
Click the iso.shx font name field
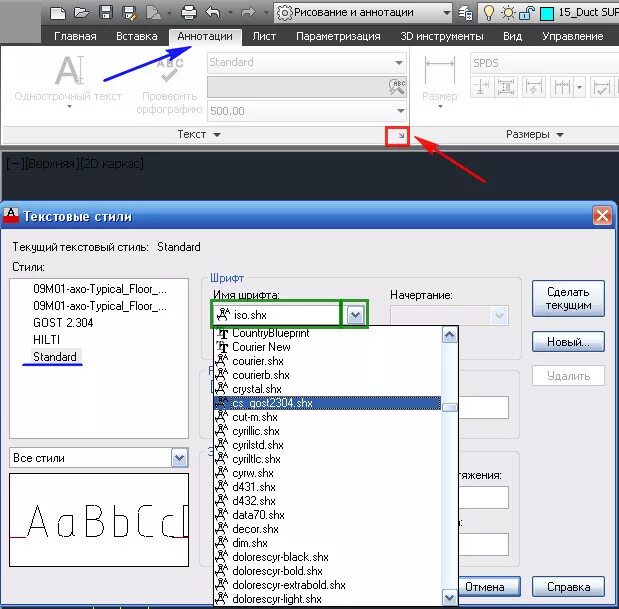276,315
